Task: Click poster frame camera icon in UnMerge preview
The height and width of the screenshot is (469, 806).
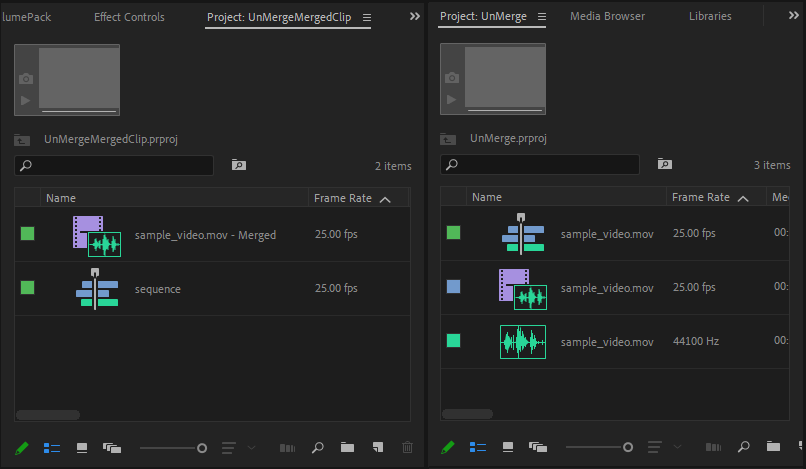Action: pyautogui.click(x=452, y=78)
